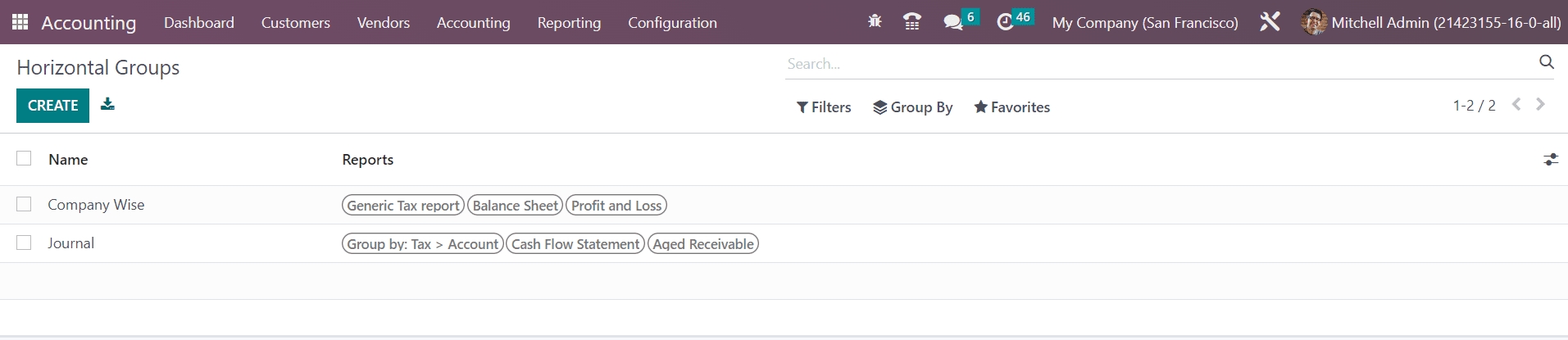Screen dimensions: 1568x340
Task: Click the search magnifier icon
Action: coord(1546,62)
